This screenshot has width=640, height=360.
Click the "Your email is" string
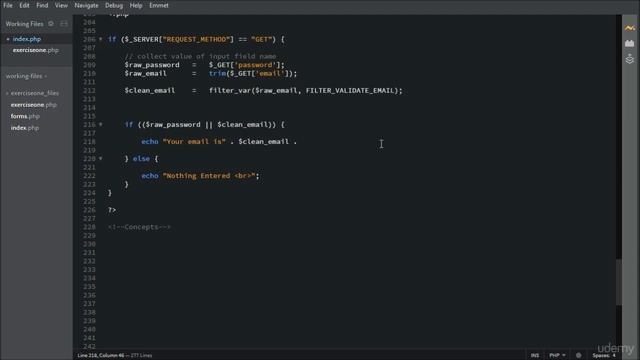tap(194, 142)
